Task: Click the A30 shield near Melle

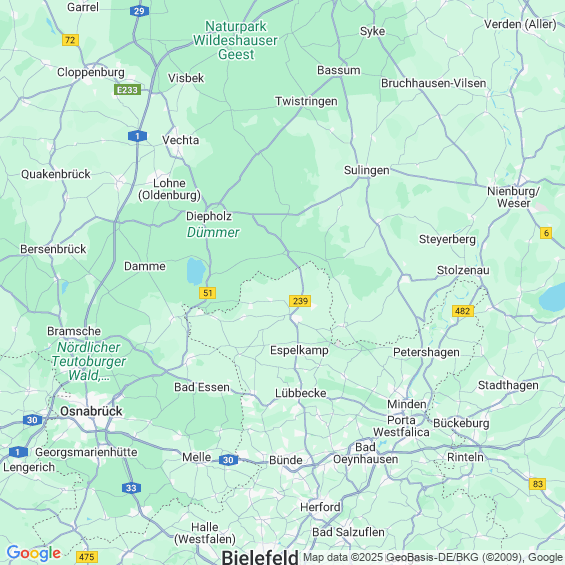Action: tap(228, 460)
